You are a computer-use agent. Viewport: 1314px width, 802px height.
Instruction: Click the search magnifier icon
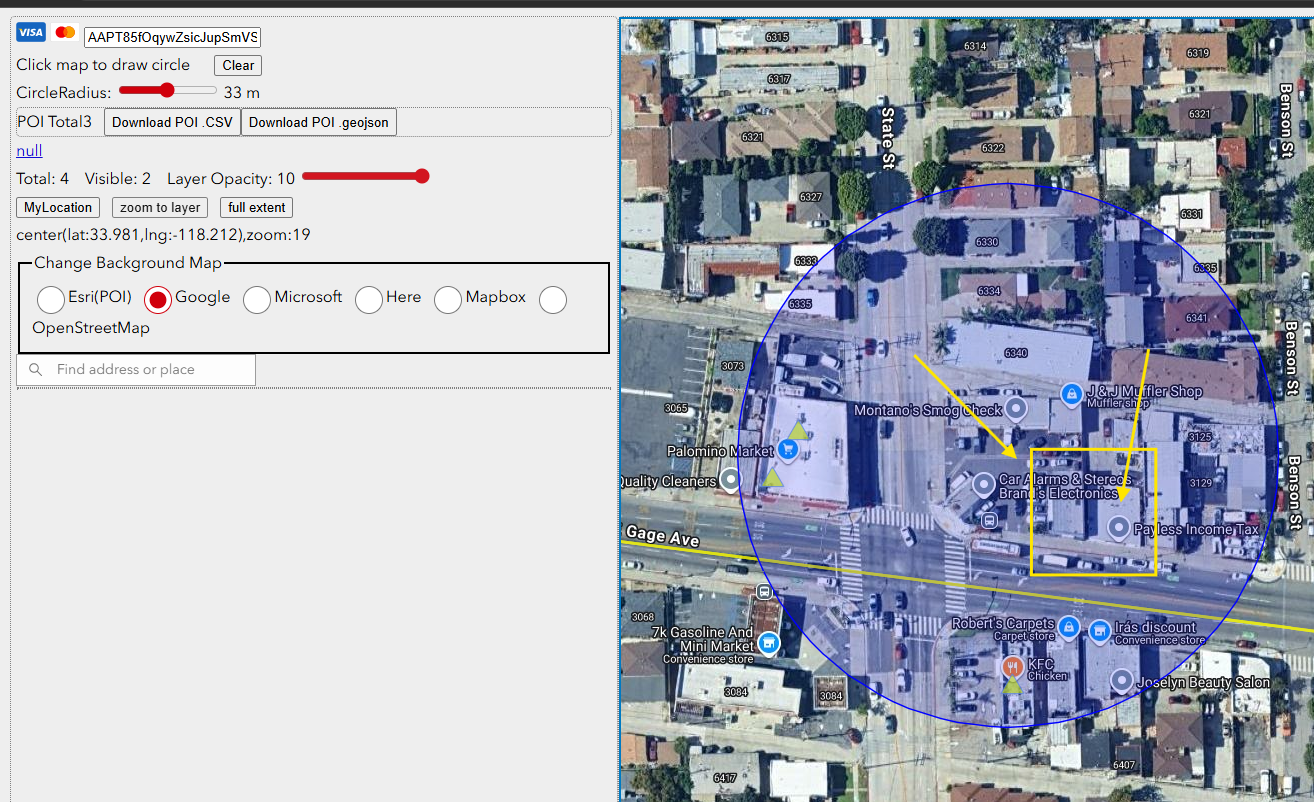point(36,369)
